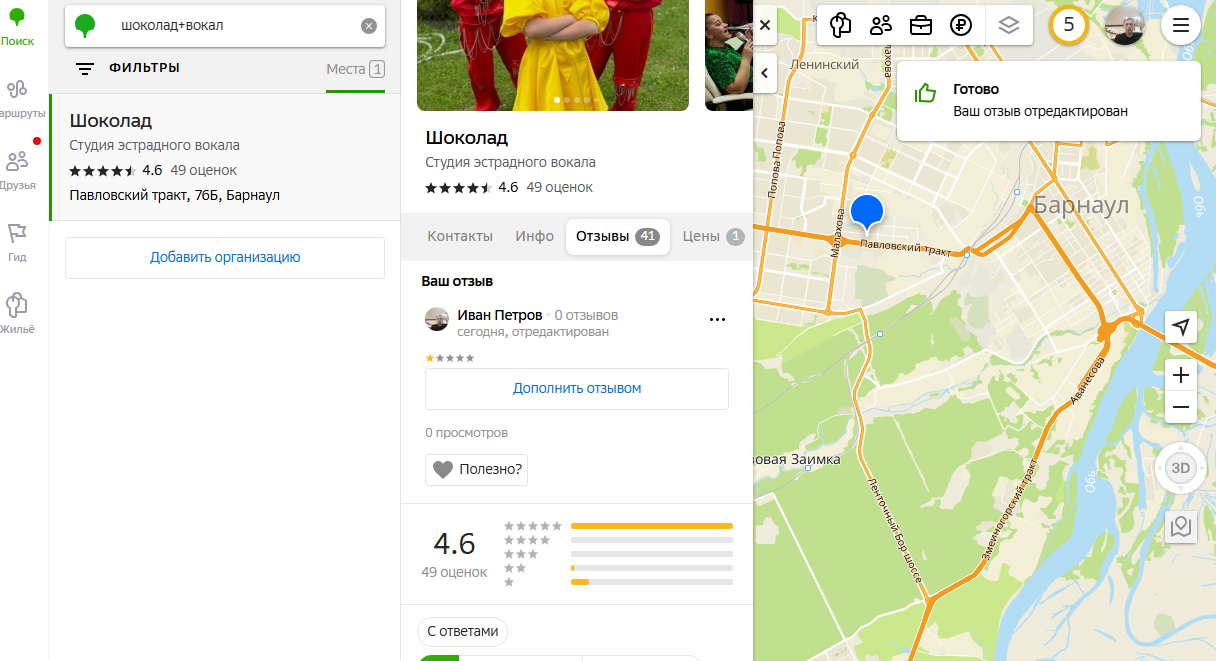The width and height of the screenshot is (1216, 661).
Task: Open the panoramas map pin icon
Action: (x=1181, y=526)
